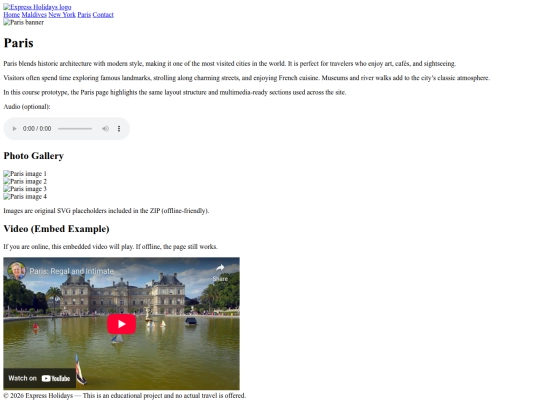This screenshot has height=405, width=540.
Task: Click the Express Holidays logo link
Action: [x=37, y=7]
